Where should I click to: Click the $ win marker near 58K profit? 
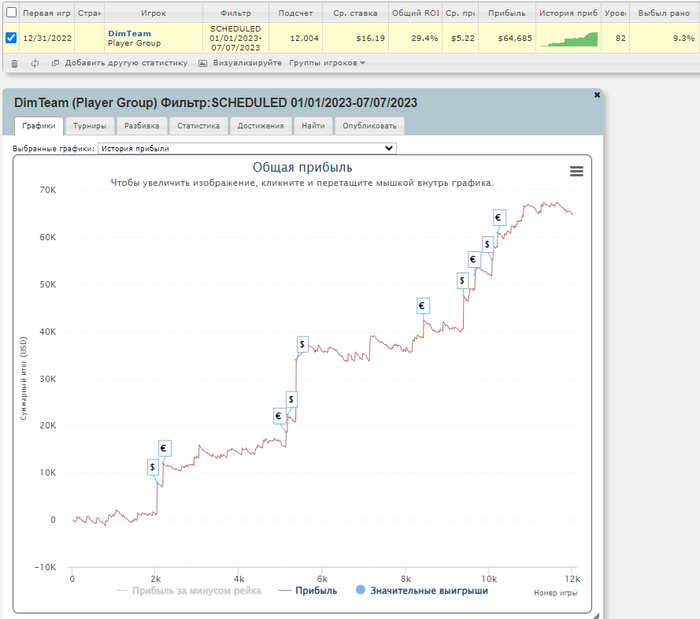(488, 244)
